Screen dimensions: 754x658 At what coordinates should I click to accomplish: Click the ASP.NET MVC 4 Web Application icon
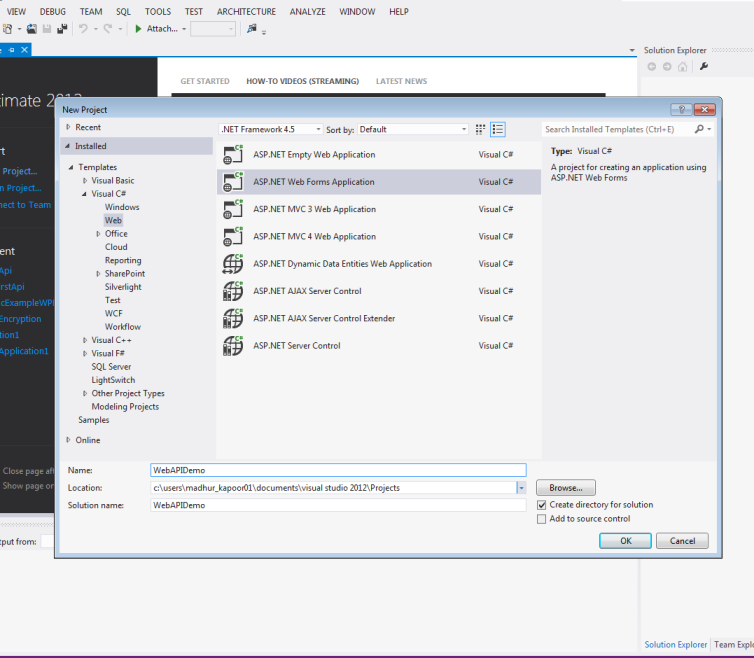tap(233, 237)
